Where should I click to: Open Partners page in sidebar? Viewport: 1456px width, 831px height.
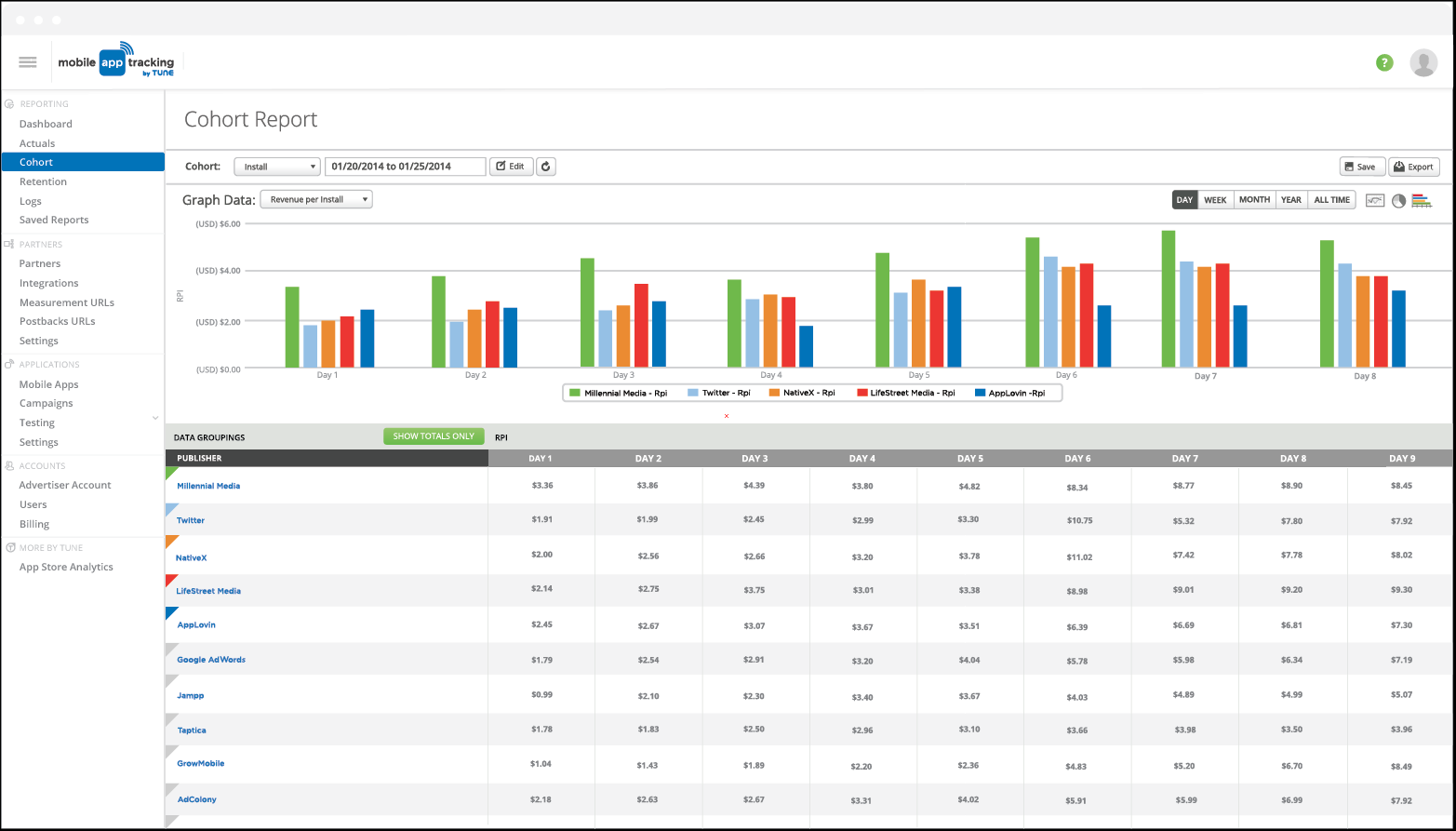(40, 263)
